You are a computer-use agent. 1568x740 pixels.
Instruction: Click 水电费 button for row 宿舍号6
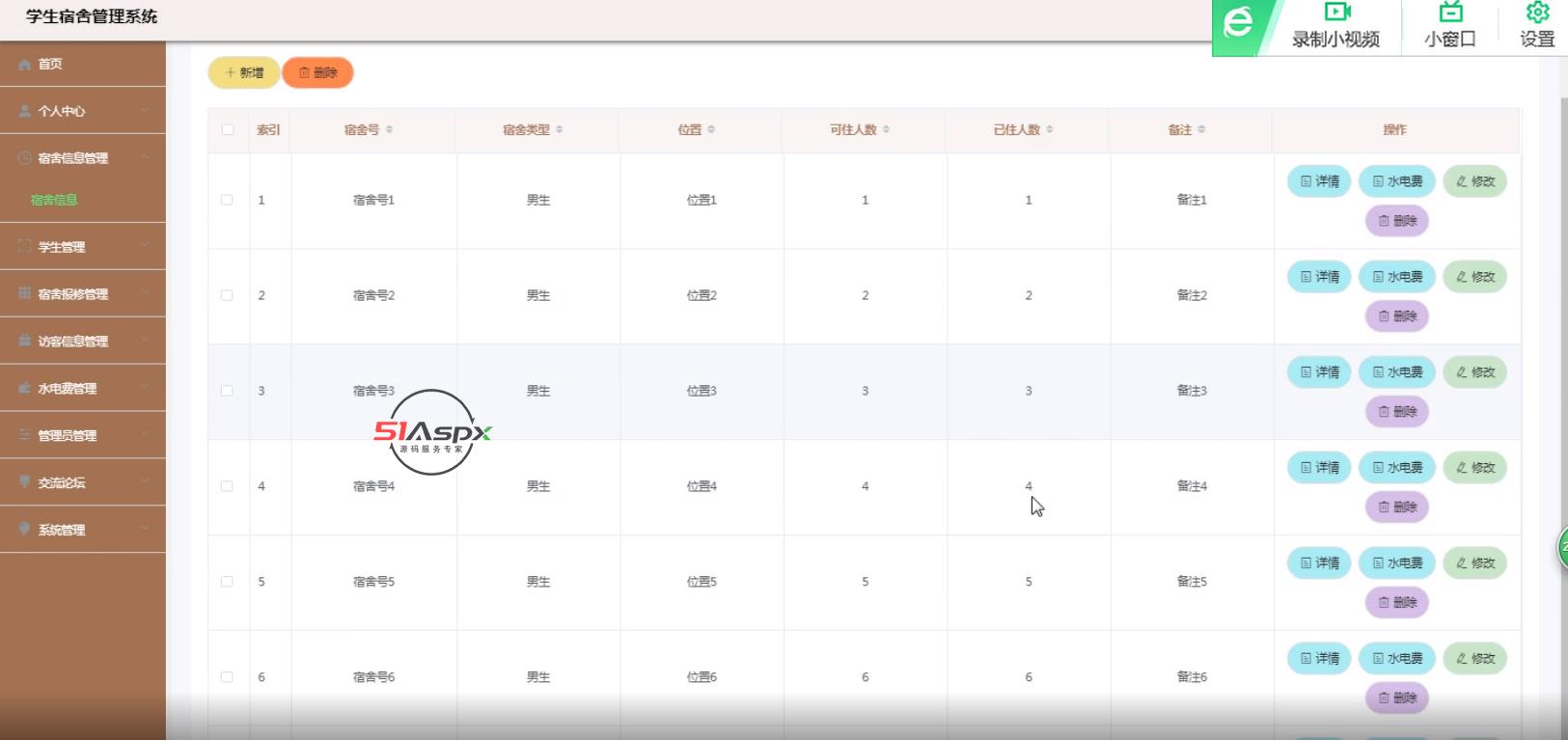pyautogui.click(x=1397, y=659)
